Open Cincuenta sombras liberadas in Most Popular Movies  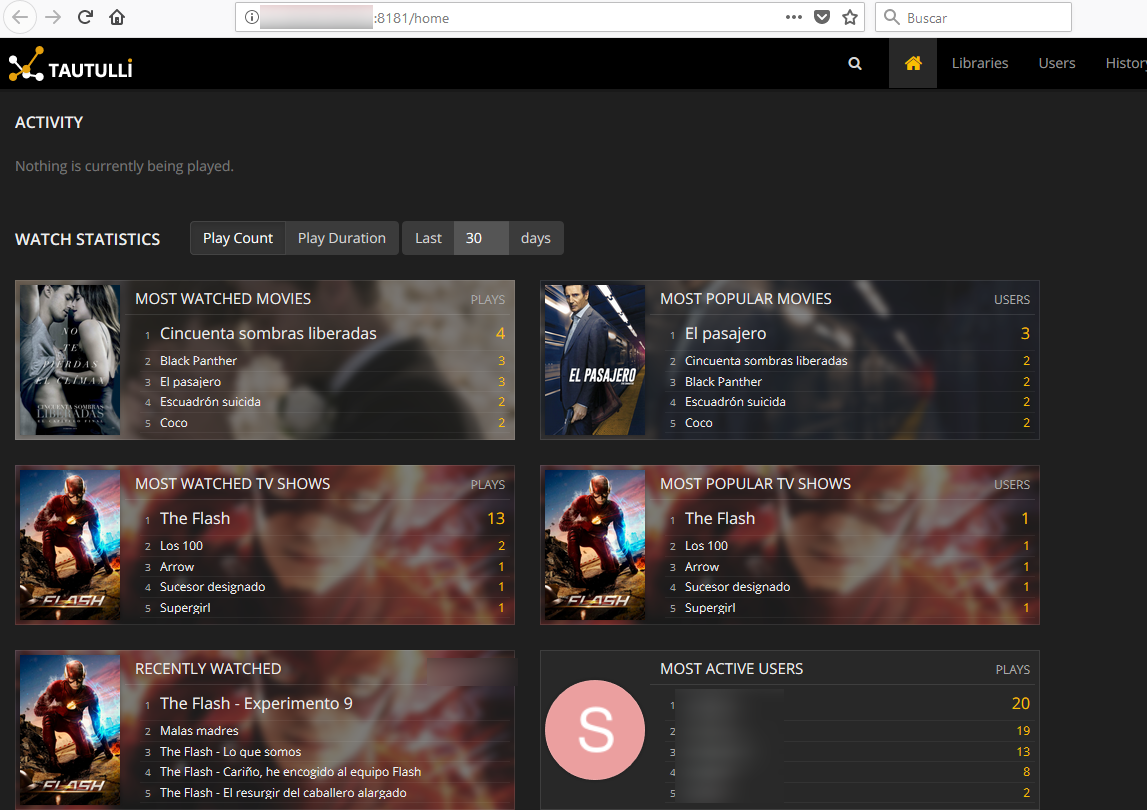point(766,361)
